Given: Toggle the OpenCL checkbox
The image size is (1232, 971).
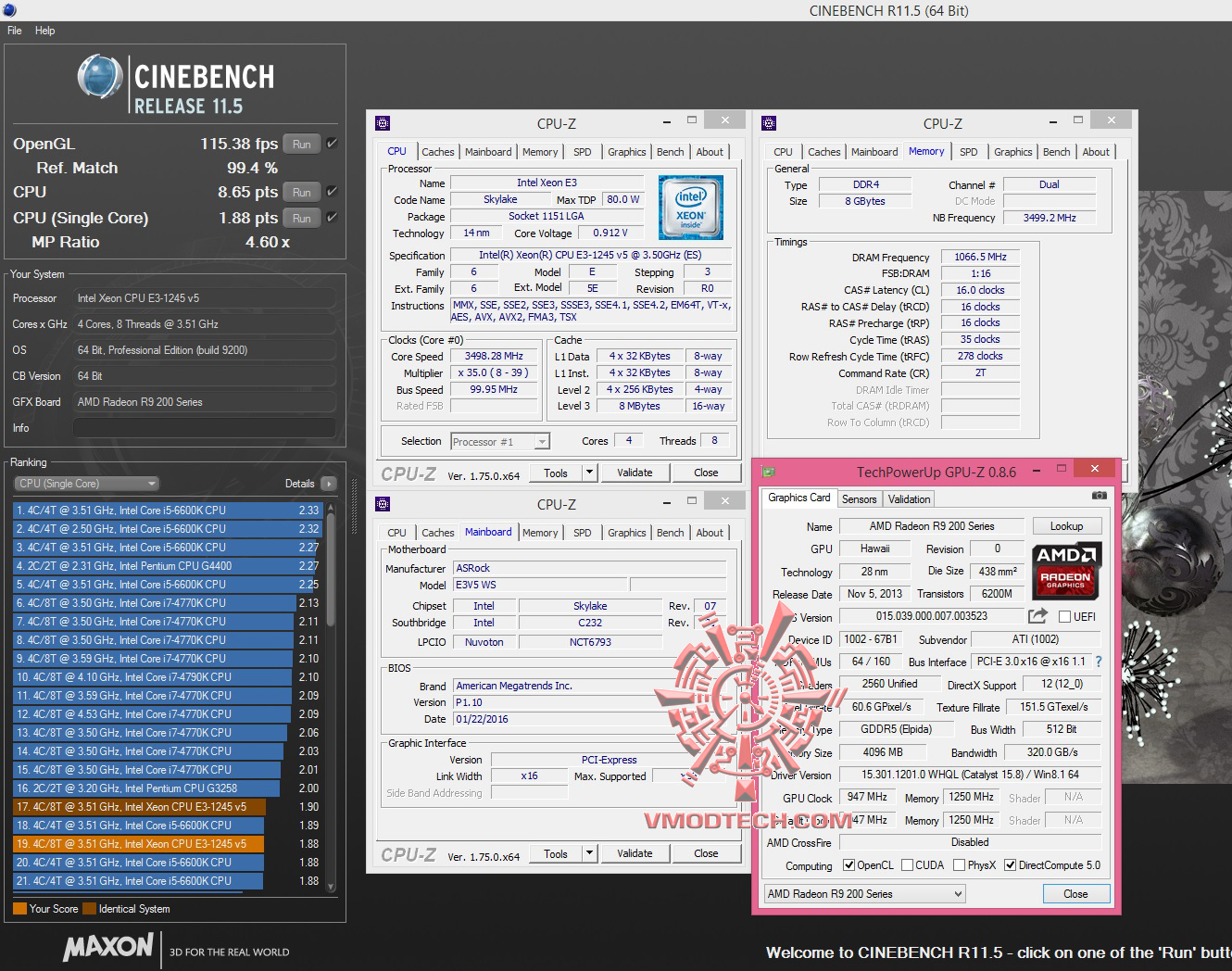Looking at the screenshot, I should tap(849, 865).
